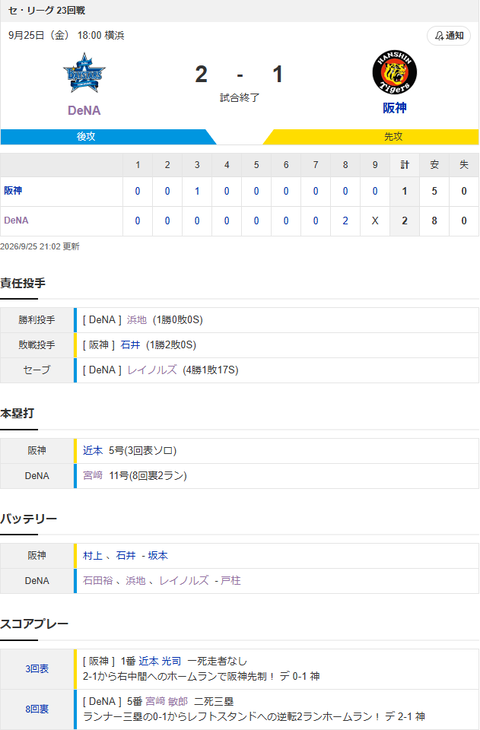Click the 9月25日（金） 18:00 横浜 date line
Image resolution: width=480 pixels, height=730 pixels.
[x=66, y=35]
